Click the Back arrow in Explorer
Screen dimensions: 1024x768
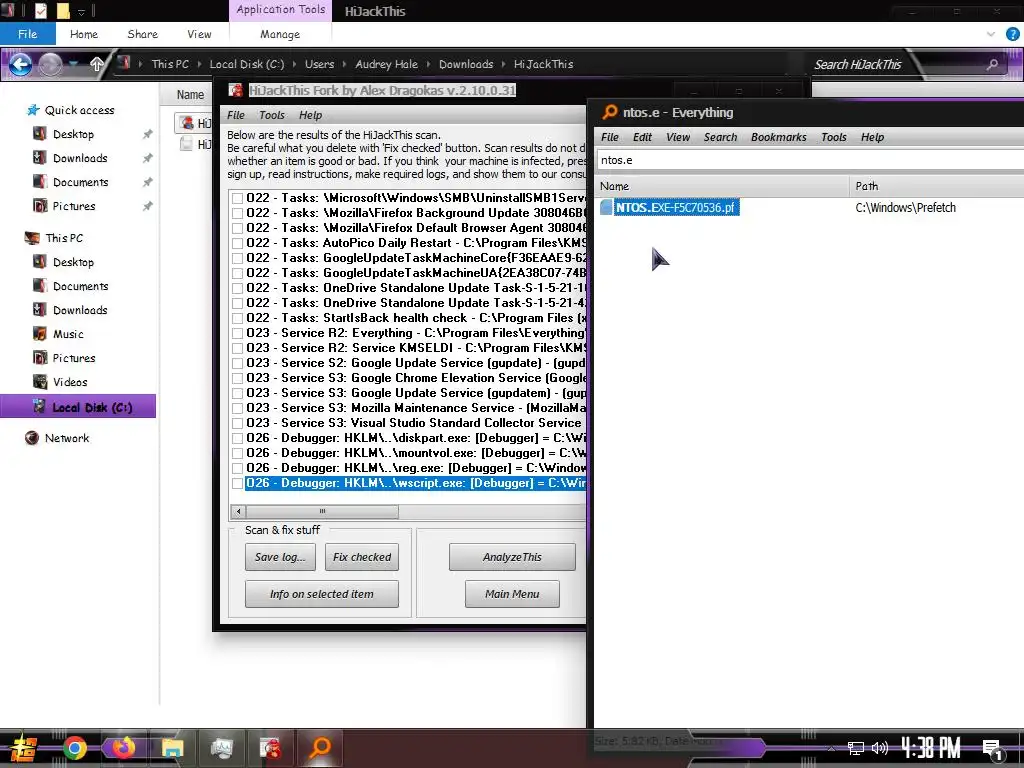(20, 64)
